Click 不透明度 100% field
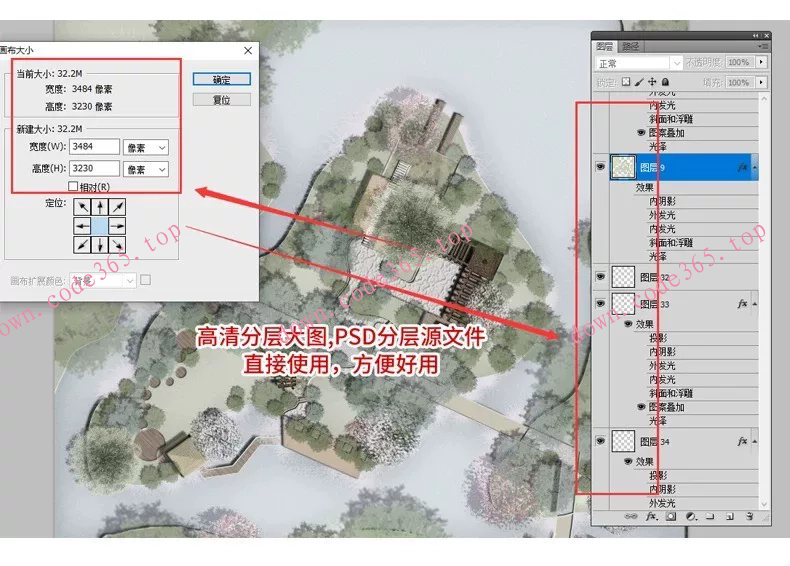Image resolution: width=790 pixels, height=566 pixels. pyautogui.click(x=741, y=62)
